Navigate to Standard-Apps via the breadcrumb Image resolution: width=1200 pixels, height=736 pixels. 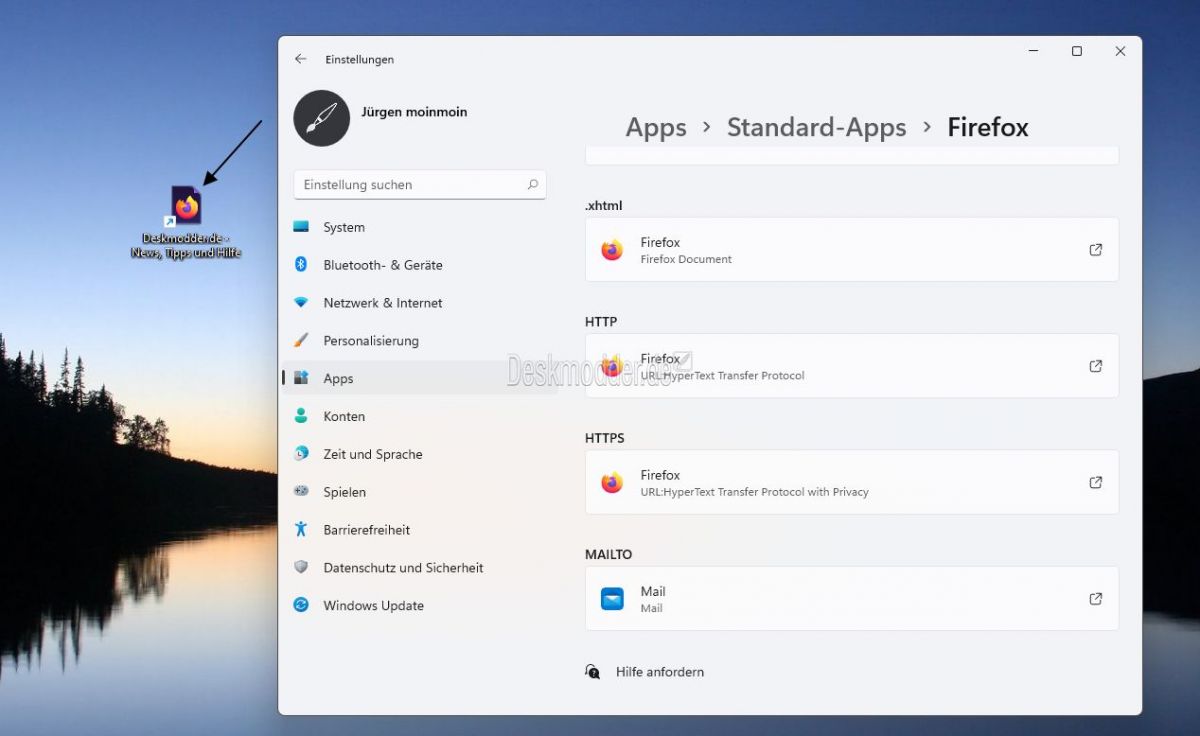[816, 127]
